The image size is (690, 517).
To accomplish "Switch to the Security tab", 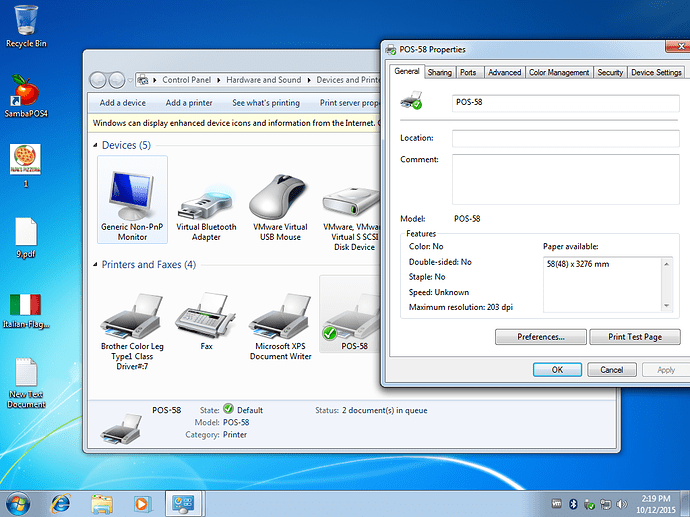I will (610, 73).
